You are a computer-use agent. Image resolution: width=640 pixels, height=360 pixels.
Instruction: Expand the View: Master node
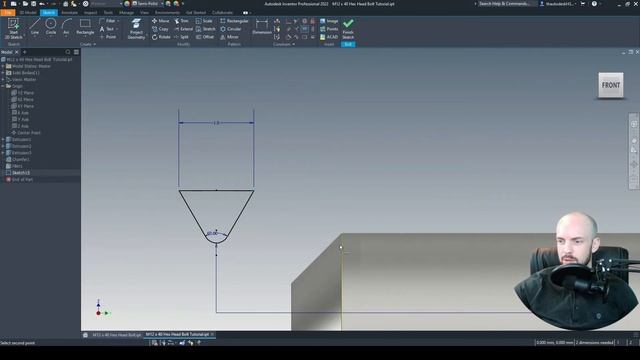pos(3,80)
